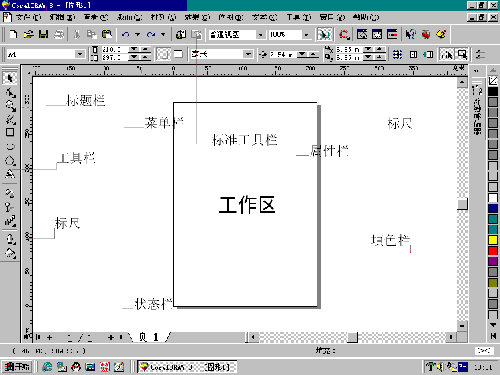This screenshot has height=375, width=500.
Task: Toggle the pressed pointer button beside zoom box
Action: 324,34
